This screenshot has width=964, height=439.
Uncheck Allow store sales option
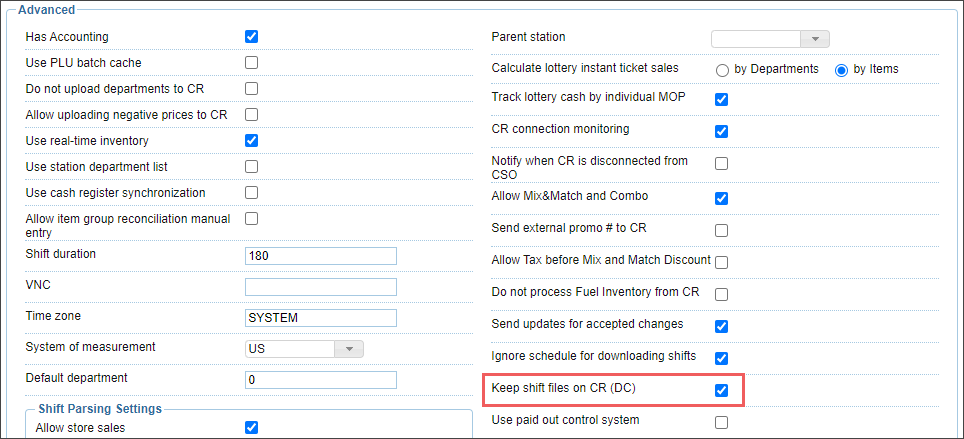pyautogui.click(x=251, y=428)
